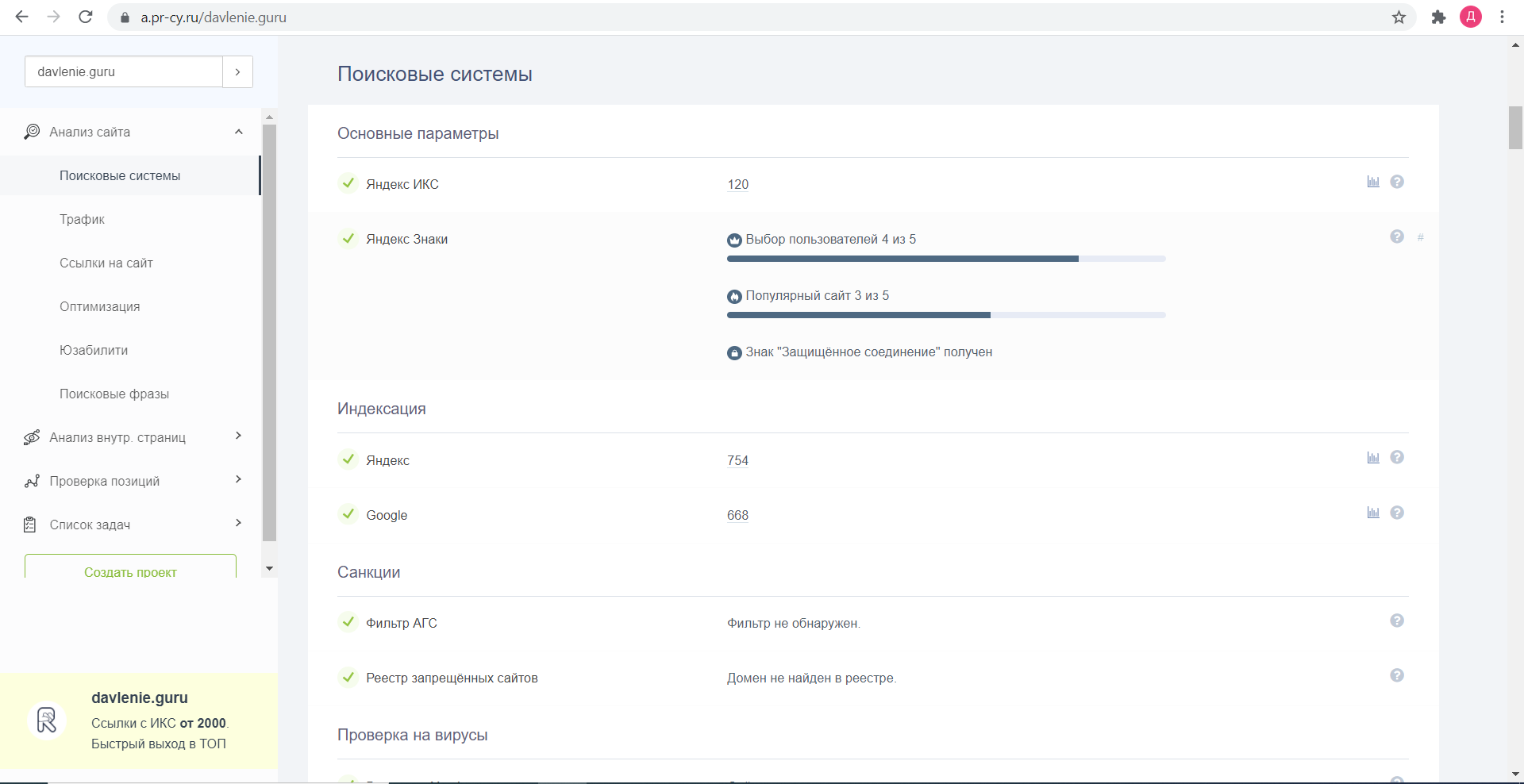
Task: Open the Трафик sidebar item
Action: coord(82,219)
